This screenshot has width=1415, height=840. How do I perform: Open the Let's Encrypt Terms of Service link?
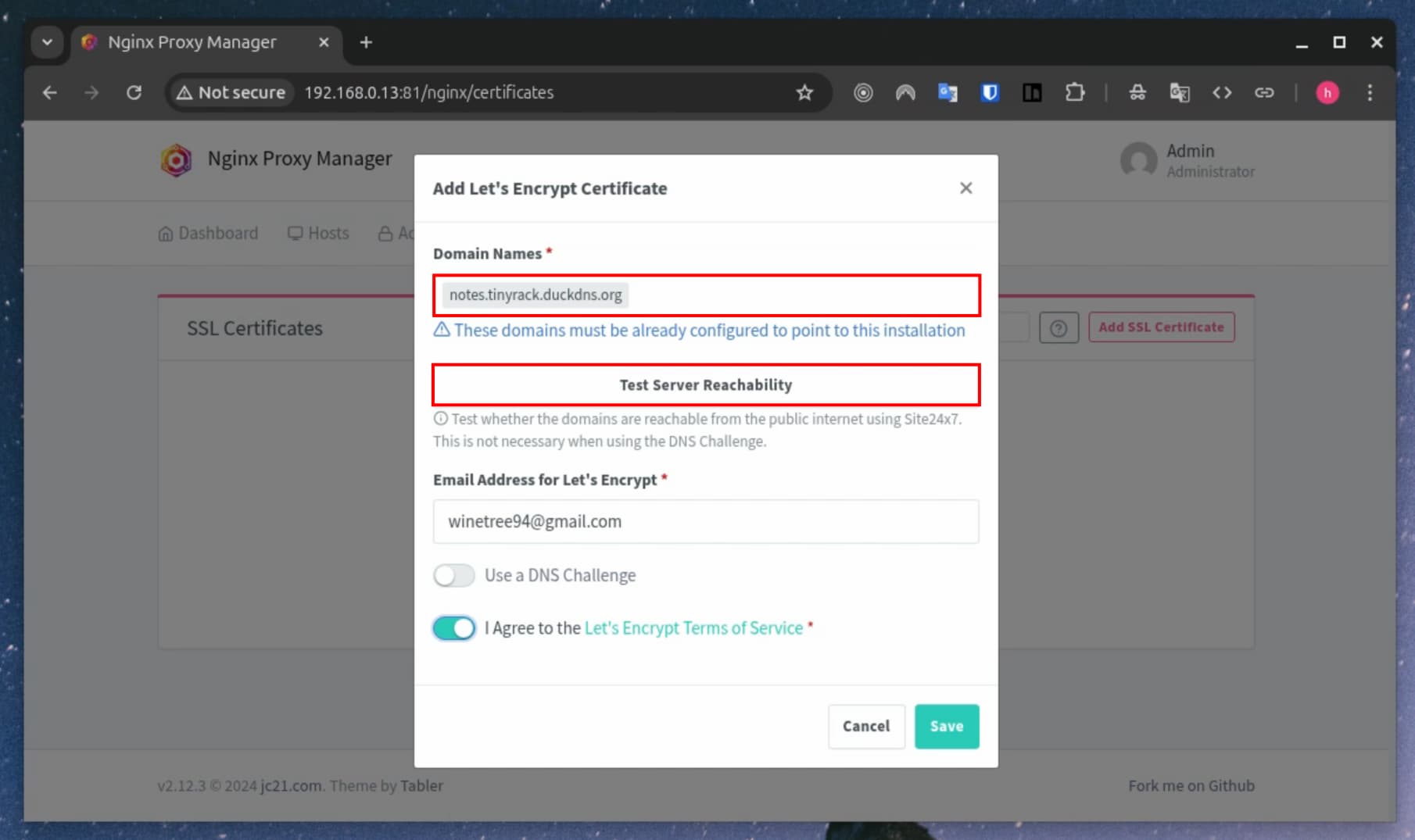[x=693, y=628]
